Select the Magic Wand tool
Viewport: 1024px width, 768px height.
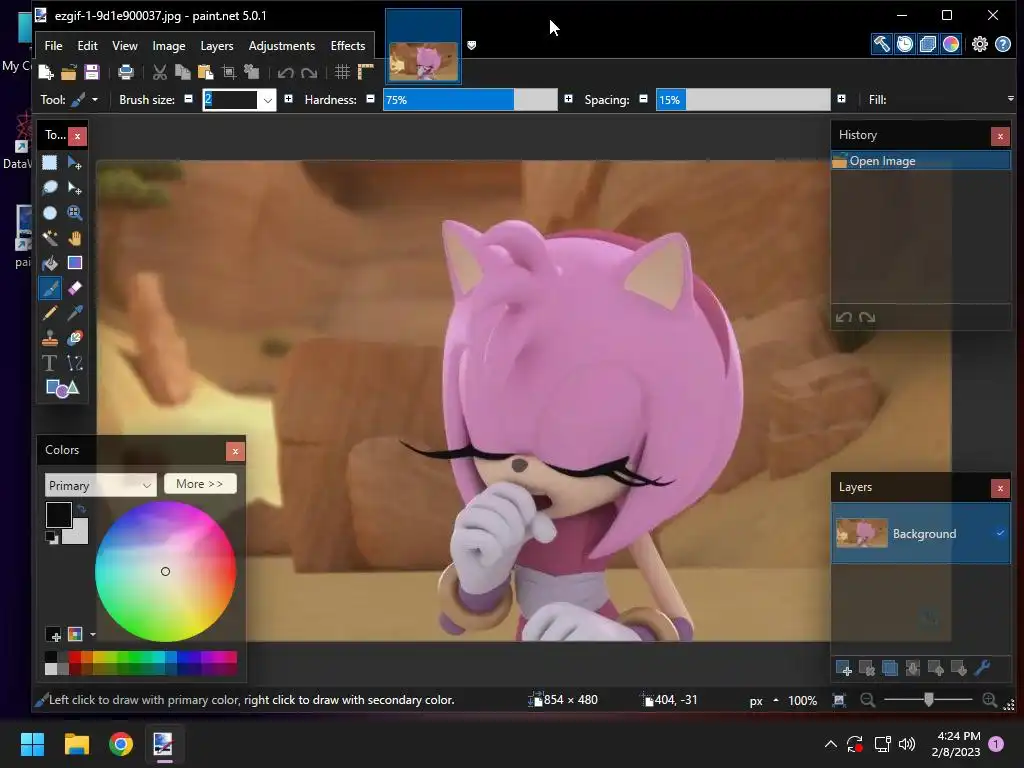pyautogui.click(x=50, y=238)
